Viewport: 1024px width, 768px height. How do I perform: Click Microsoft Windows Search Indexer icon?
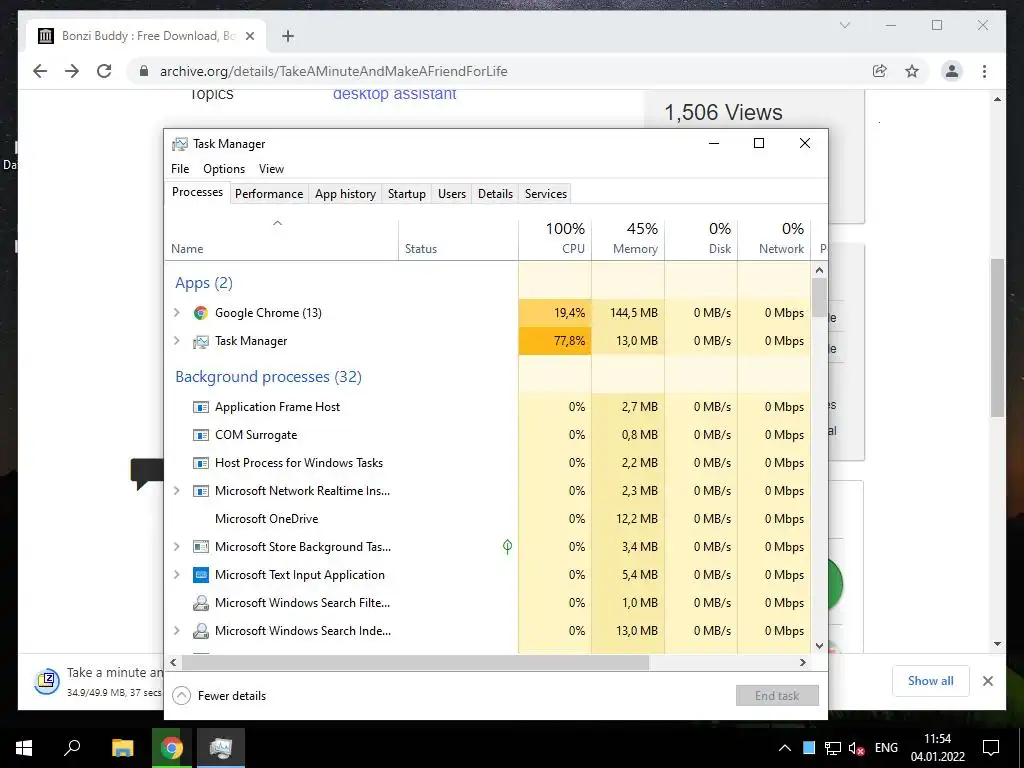[200, 631]
